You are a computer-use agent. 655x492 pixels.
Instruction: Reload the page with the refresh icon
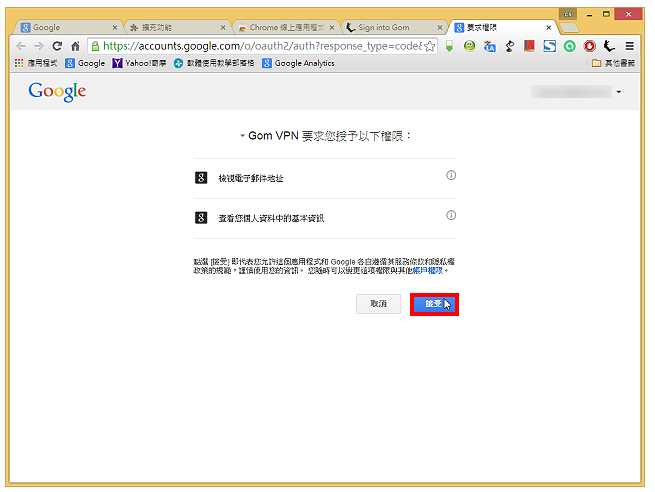[57, 46]
